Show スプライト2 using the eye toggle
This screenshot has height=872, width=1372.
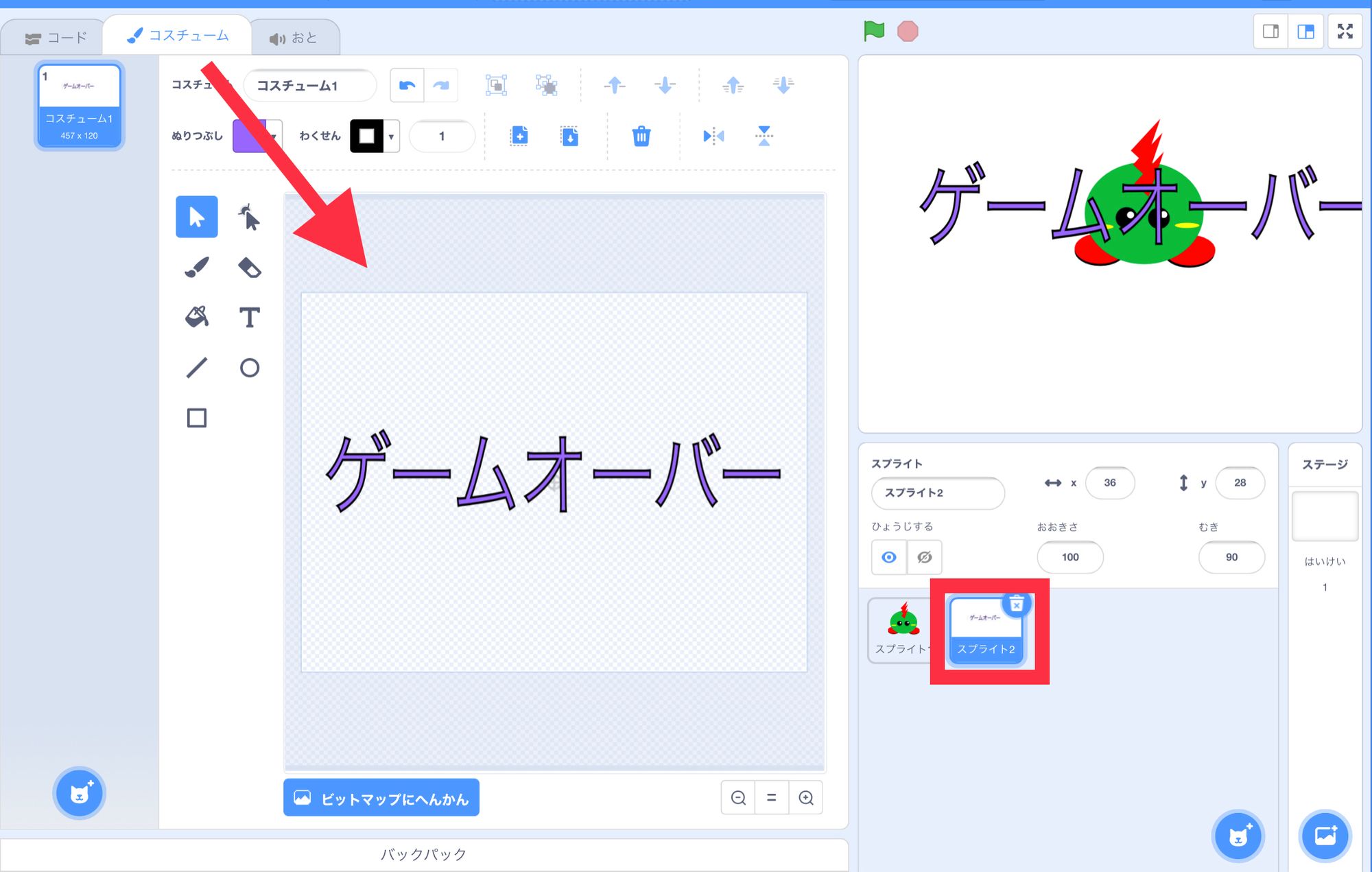click(x=888, y=557)
